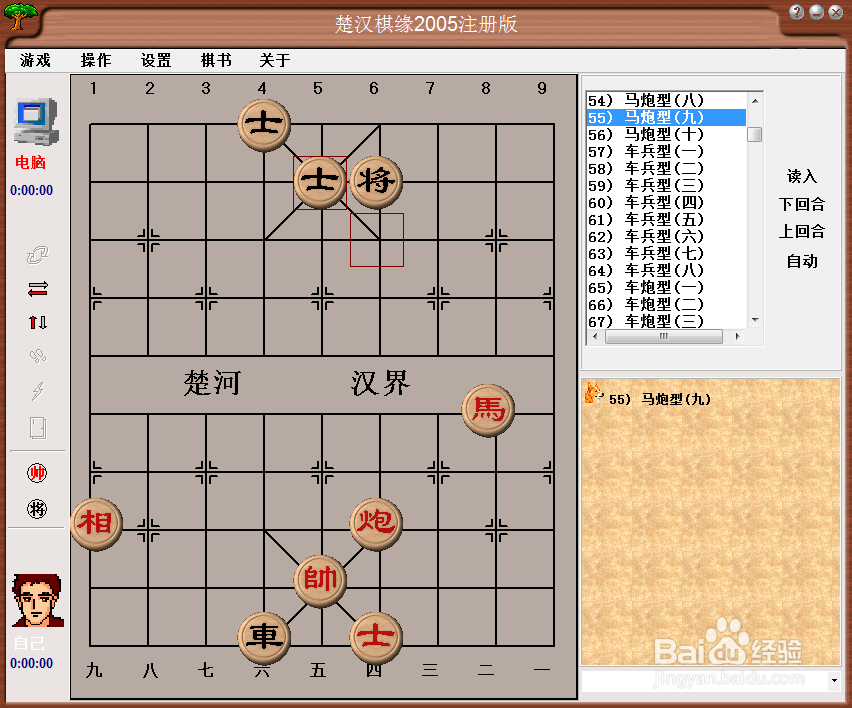Select list entry 60) 车兵型(四)

667,202
